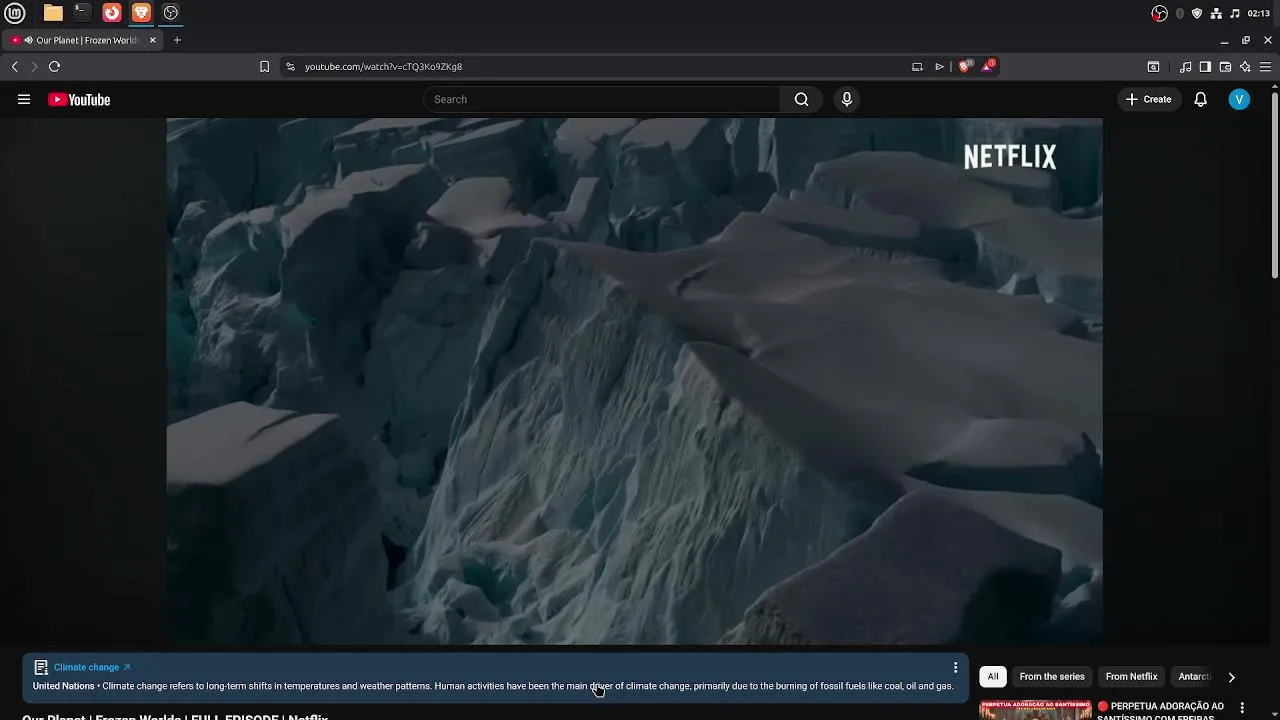Viewport: 1280px width, 720px height.
Task: Open the Brave Wallet
Action: point(1225,67)
